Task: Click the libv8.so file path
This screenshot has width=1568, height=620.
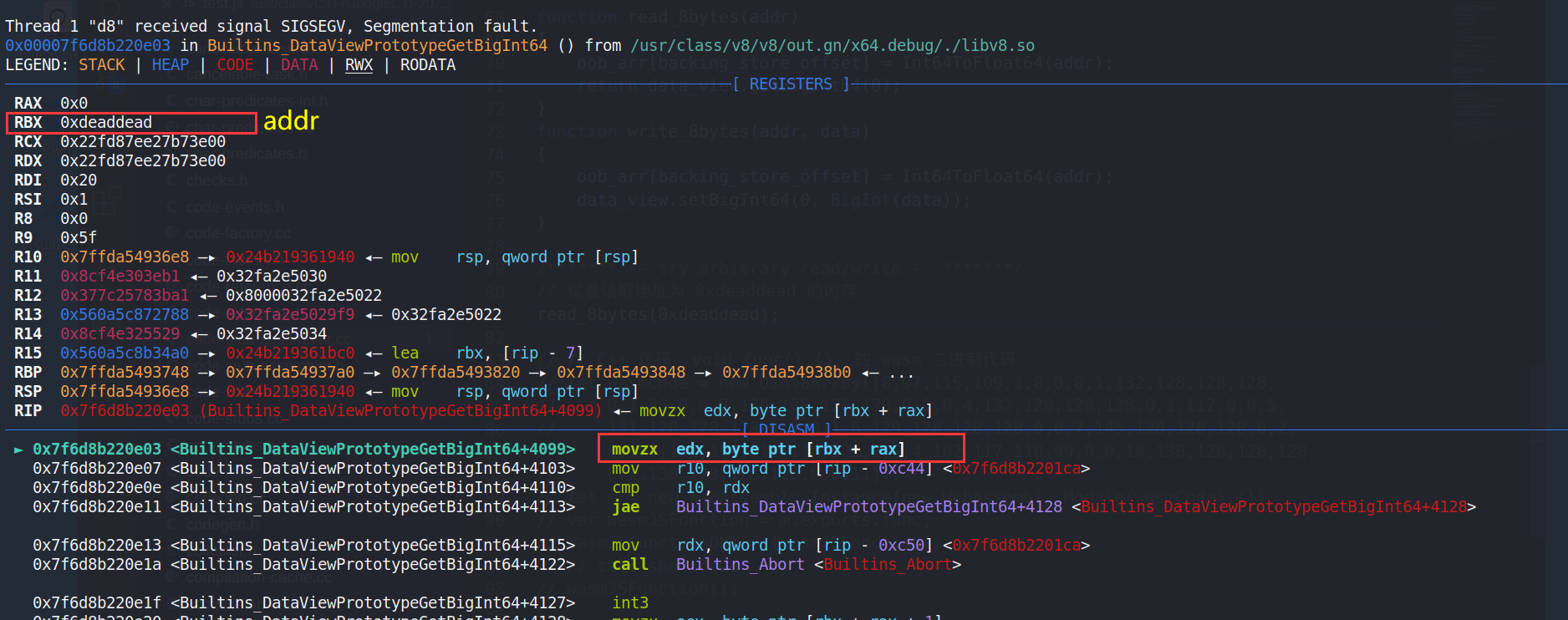Action: (832, 46)
